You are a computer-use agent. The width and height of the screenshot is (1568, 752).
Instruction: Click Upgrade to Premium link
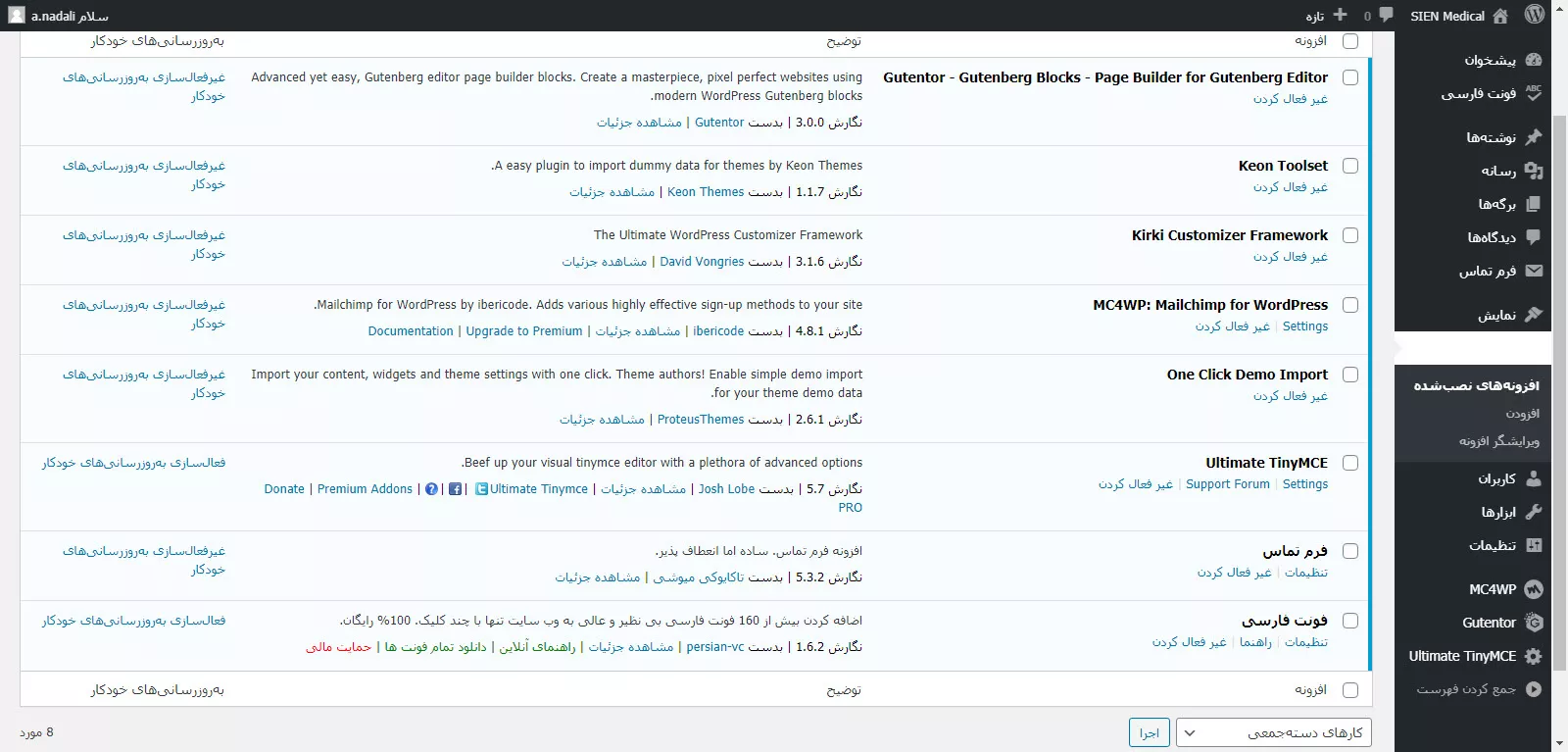click(x=524, y=331)
